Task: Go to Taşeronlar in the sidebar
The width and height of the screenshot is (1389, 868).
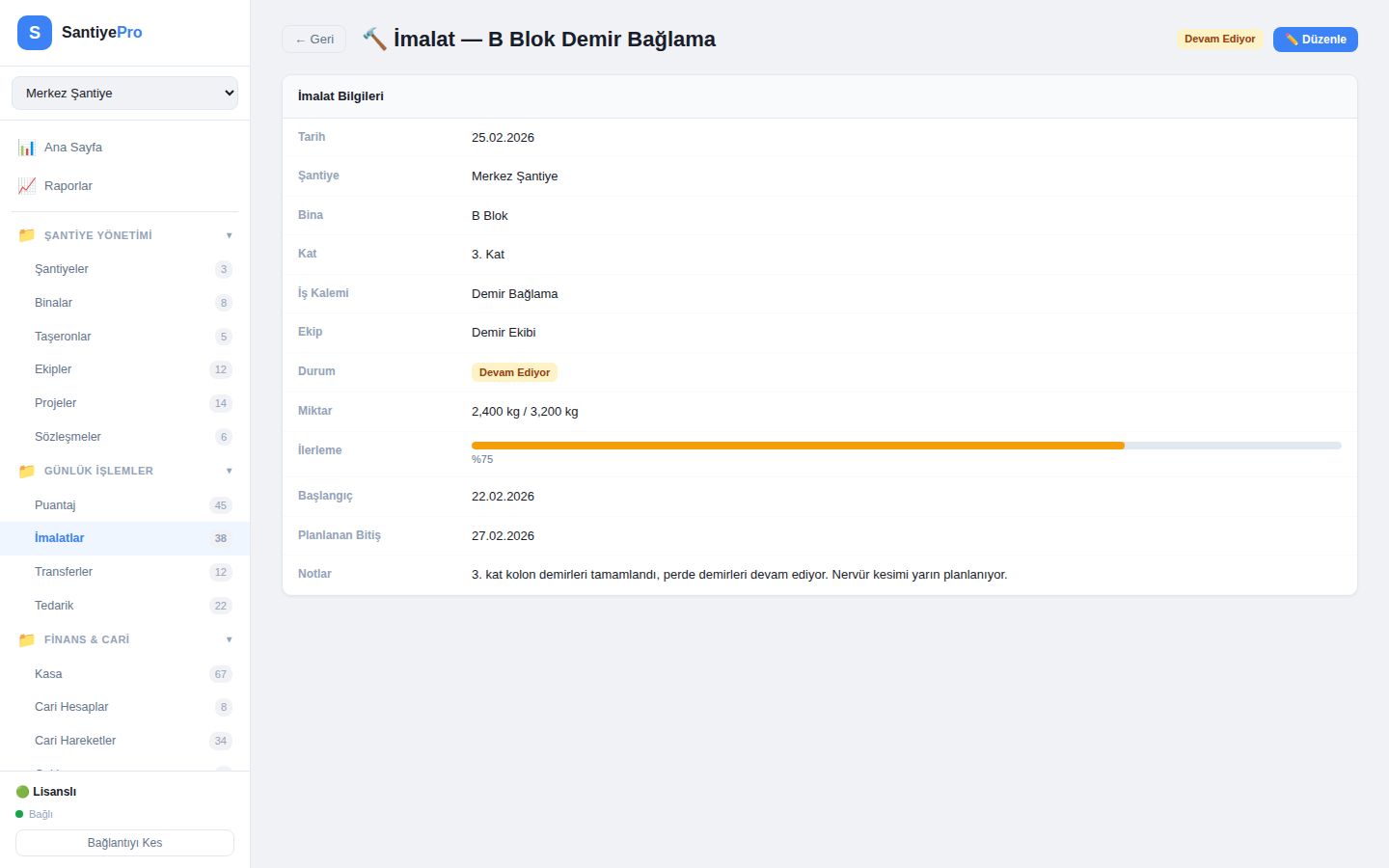Action: 63,337
